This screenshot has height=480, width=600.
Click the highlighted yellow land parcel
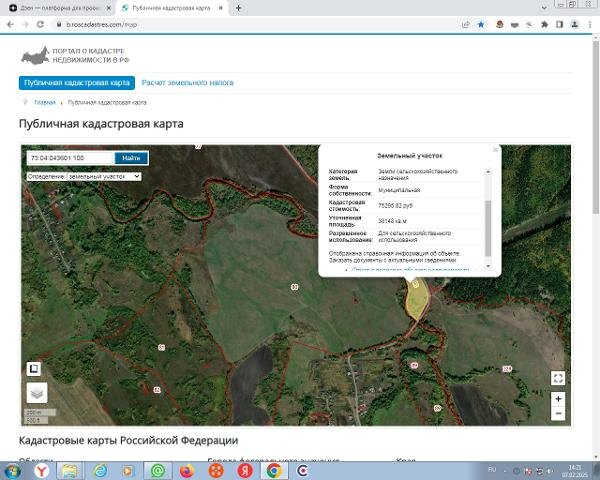(417, 302)
